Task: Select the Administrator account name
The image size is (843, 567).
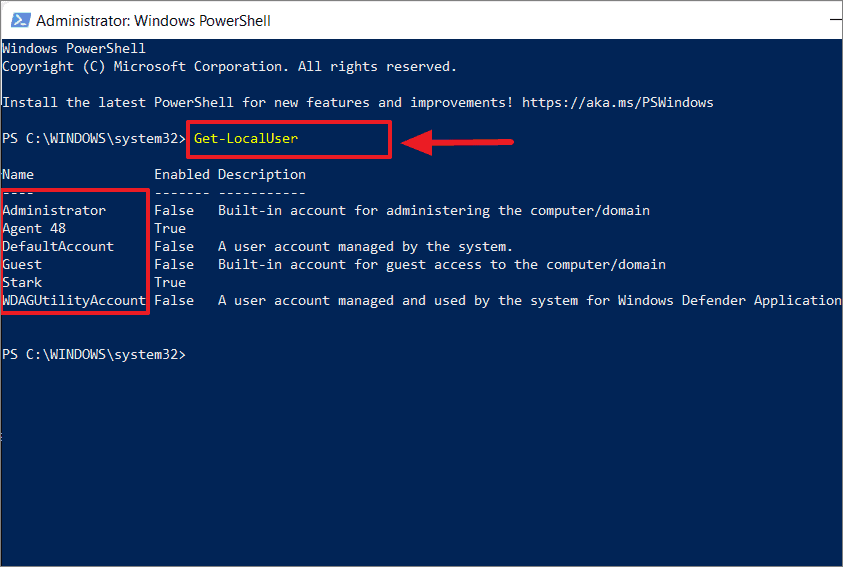Action: point(54,211)
